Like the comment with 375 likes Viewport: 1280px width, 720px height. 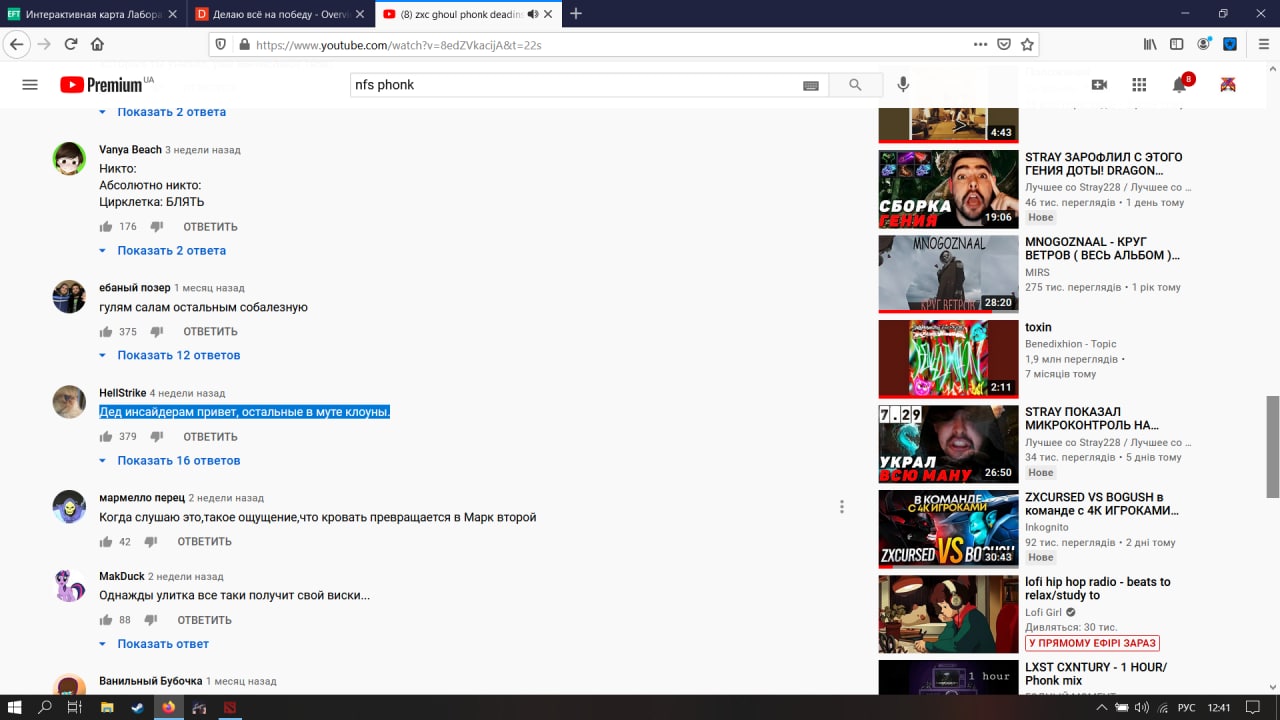point(105,331)
